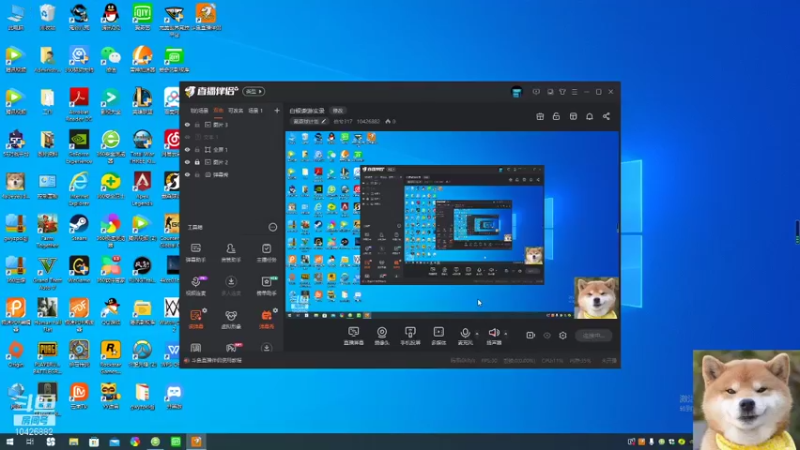800x450 pixels.
Task: Switch to the 场景1 scene tab
Action: click(255, 110)
